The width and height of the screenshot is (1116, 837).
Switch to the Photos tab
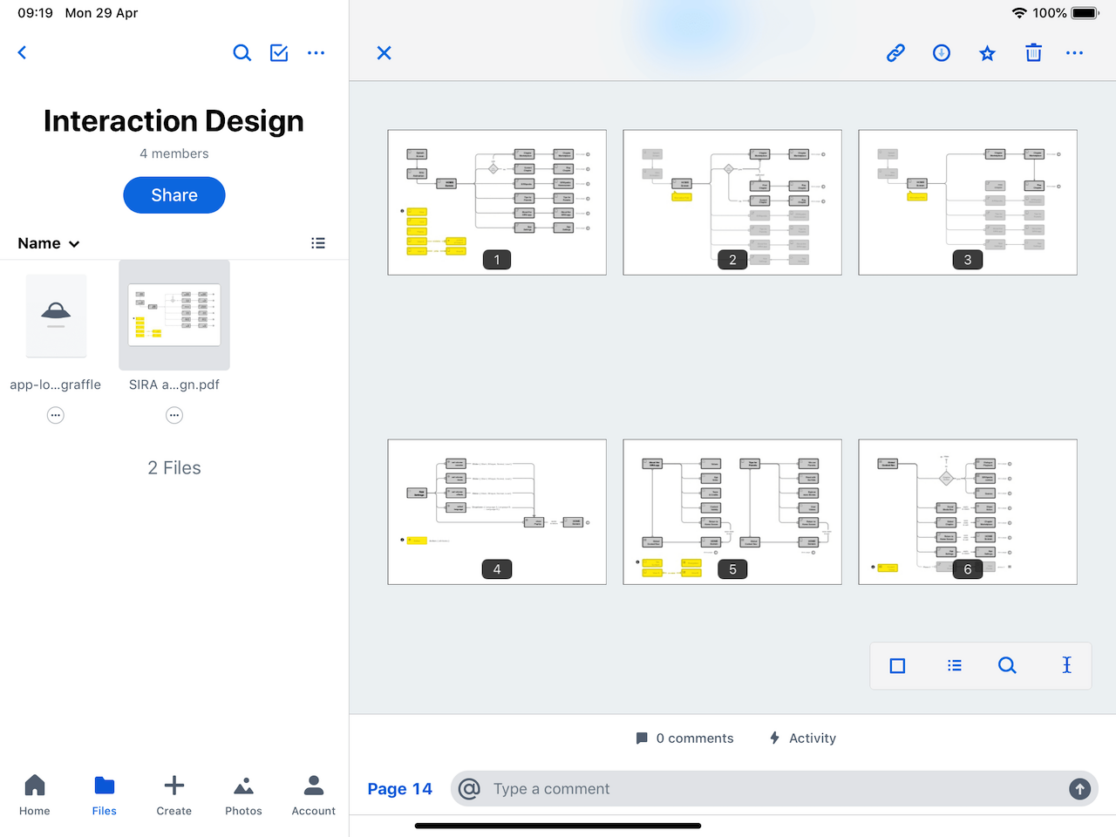[243, 795]
